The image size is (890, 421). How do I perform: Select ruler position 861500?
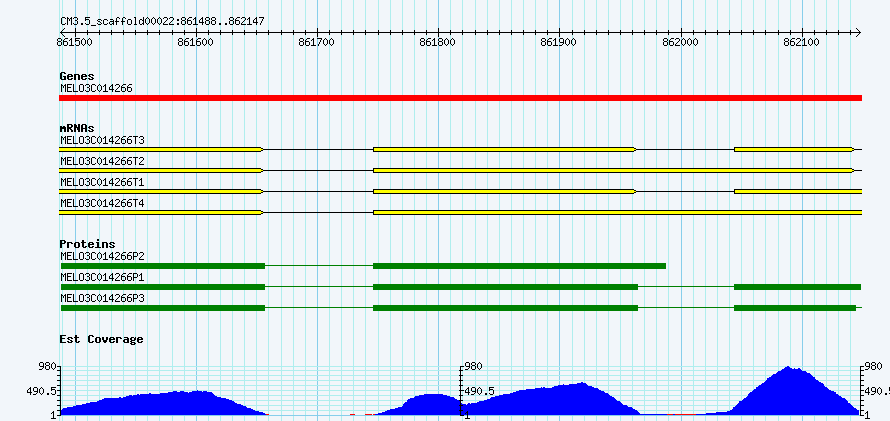coord(74,42)
